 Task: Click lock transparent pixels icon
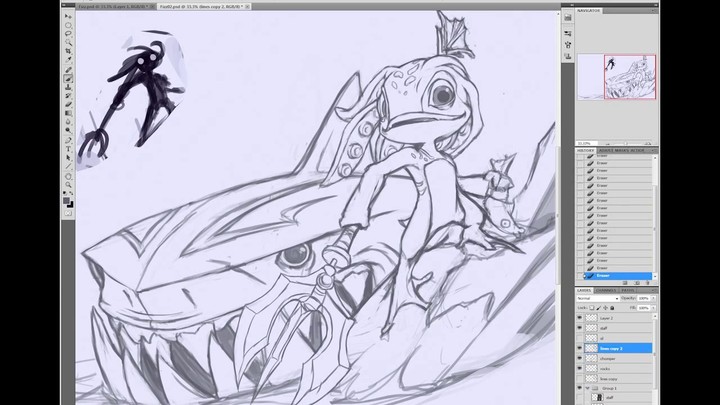591,308
